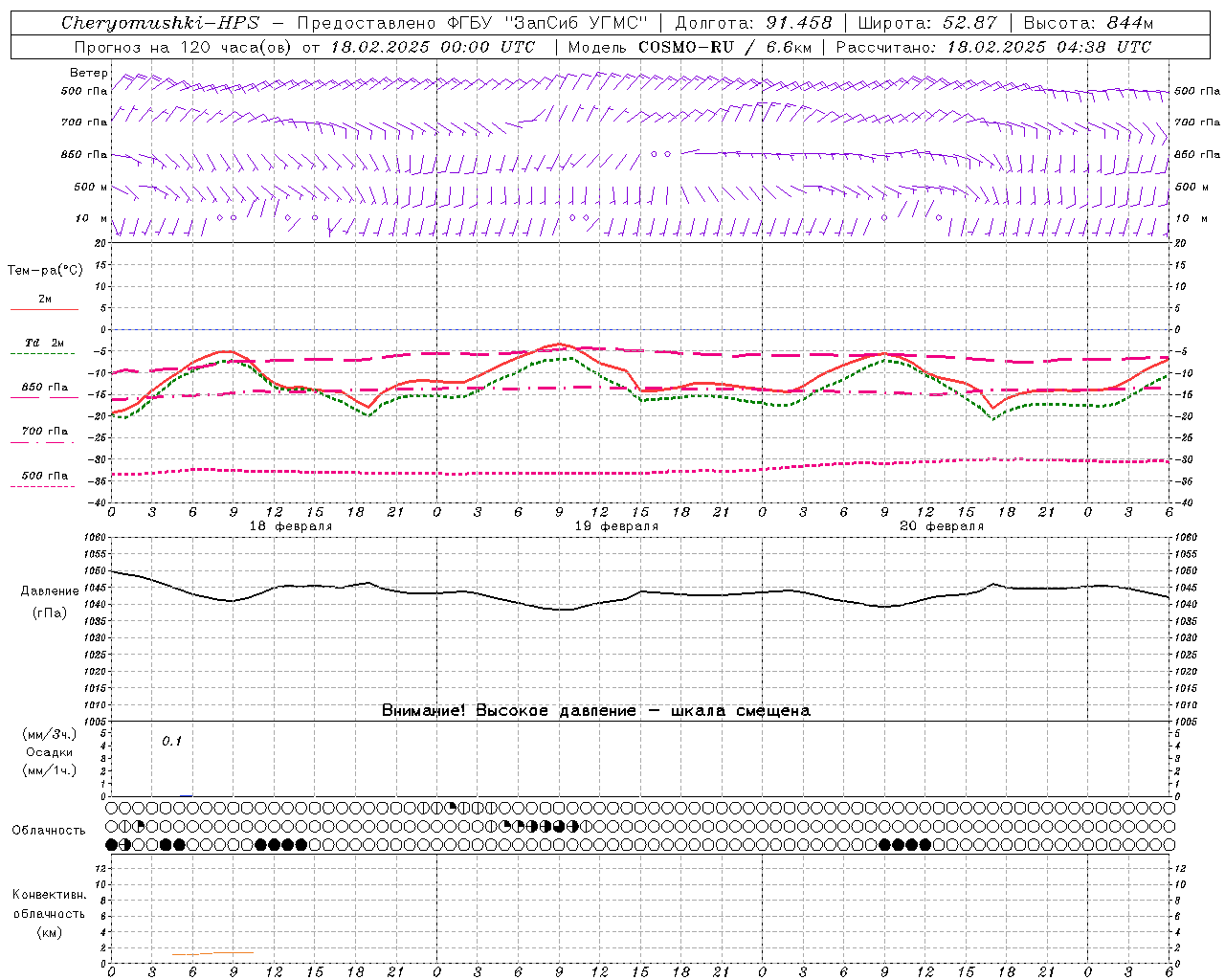
Task: Click the 18 февраля date label
Action: 291,526
